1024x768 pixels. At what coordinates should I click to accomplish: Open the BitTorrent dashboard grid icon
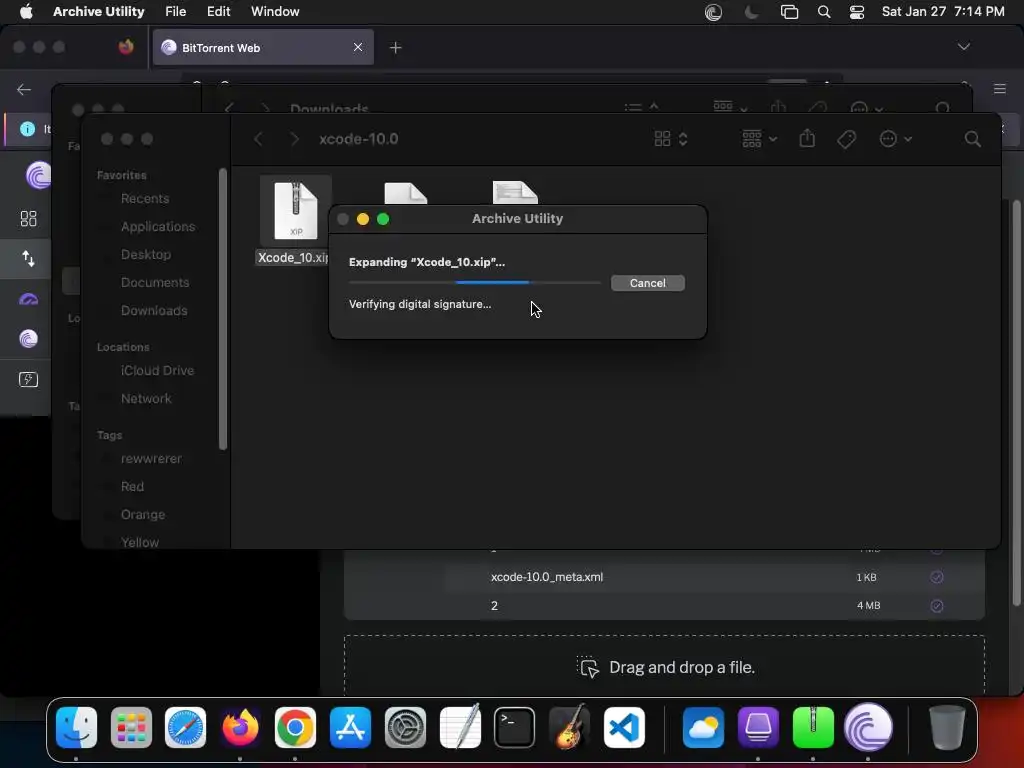click(28, 219)
